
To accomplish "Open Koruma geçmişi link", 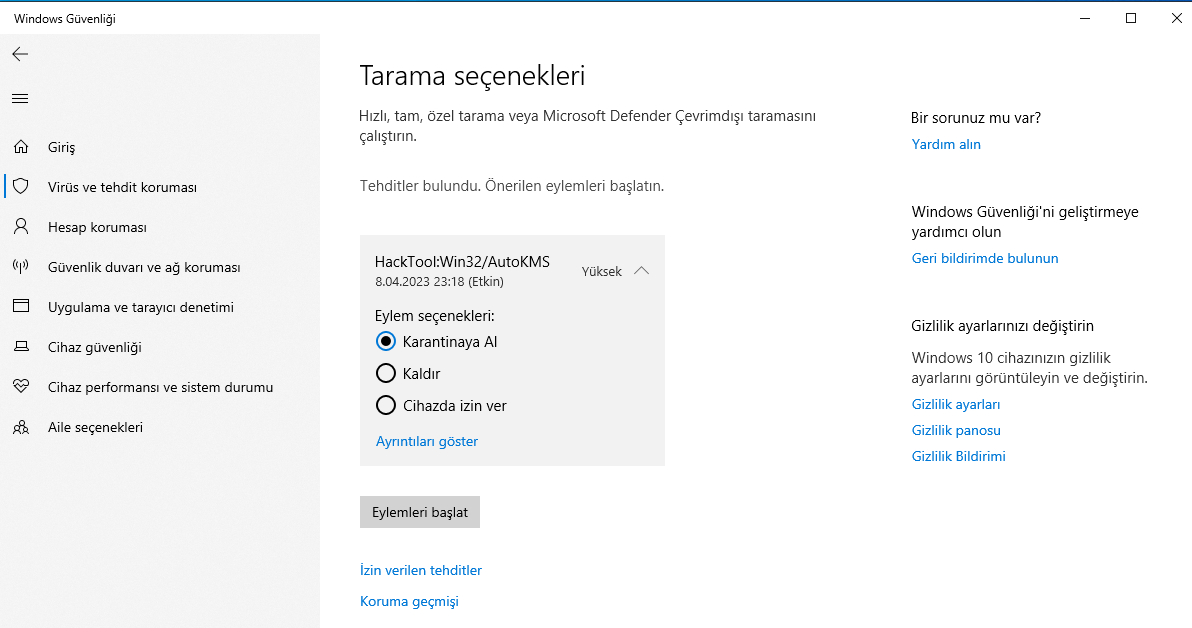I will point(409,601).
